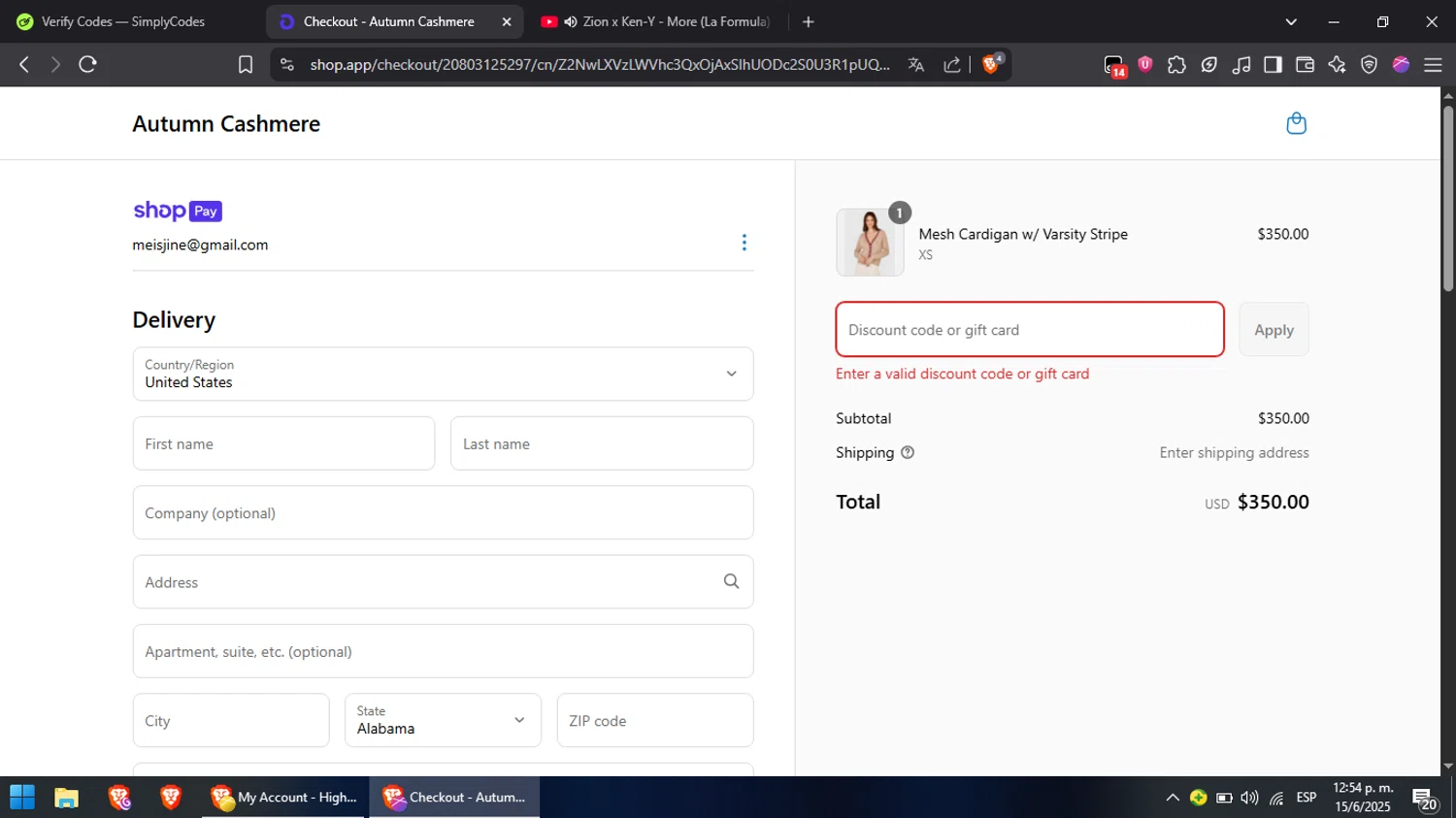The width and height of the screenshot is (1456, 818).
Task: Click the Mesh Cardigan w/ Varsity Stripe name
Action: click(x=1023, y=234)
